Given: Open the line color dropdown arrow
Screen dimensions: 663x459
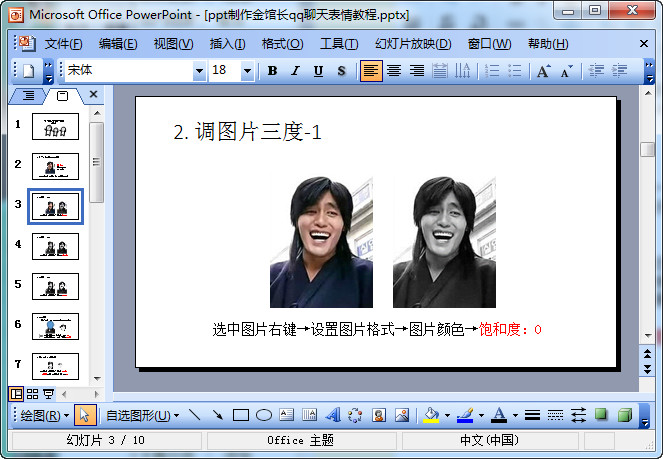Looking at the screenshot, I should (x=481, y=415).
